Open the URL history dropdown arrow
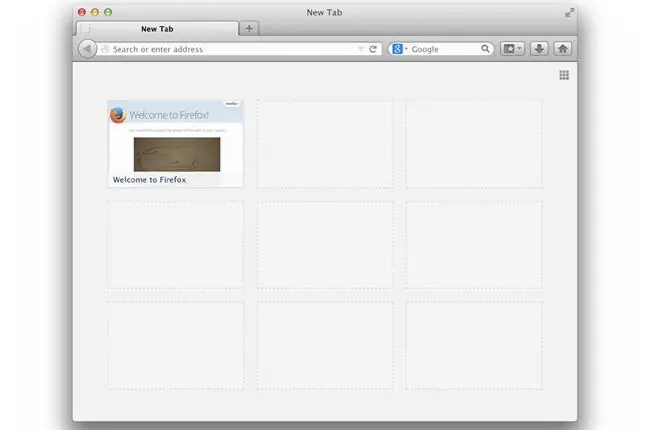The image size is (645, 430). [361, 49]
